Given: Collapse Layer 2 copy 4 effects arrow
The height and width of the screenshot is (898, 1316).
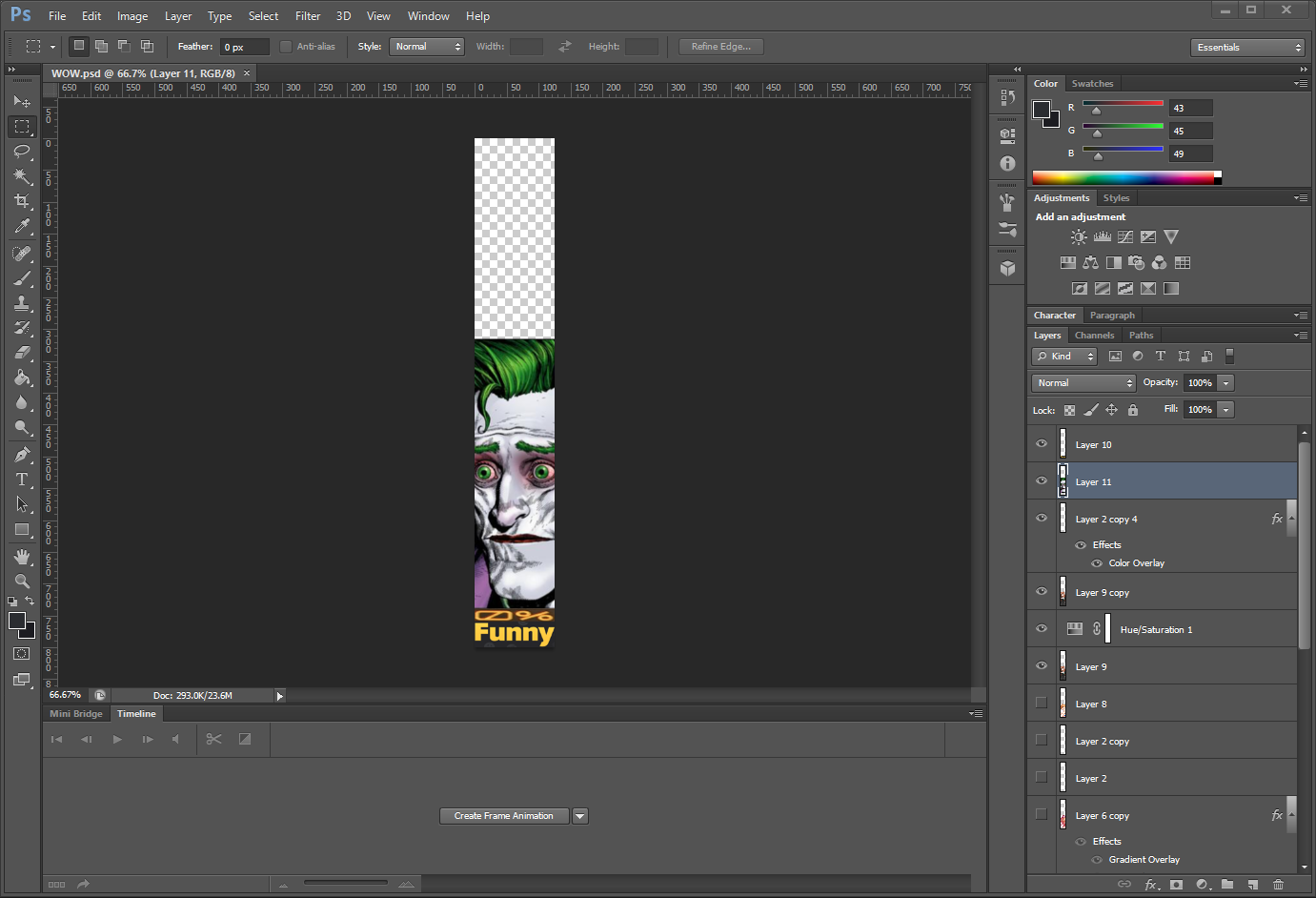Looking at the screenshot, I should pyautogui.click(x=1291, y=519).
